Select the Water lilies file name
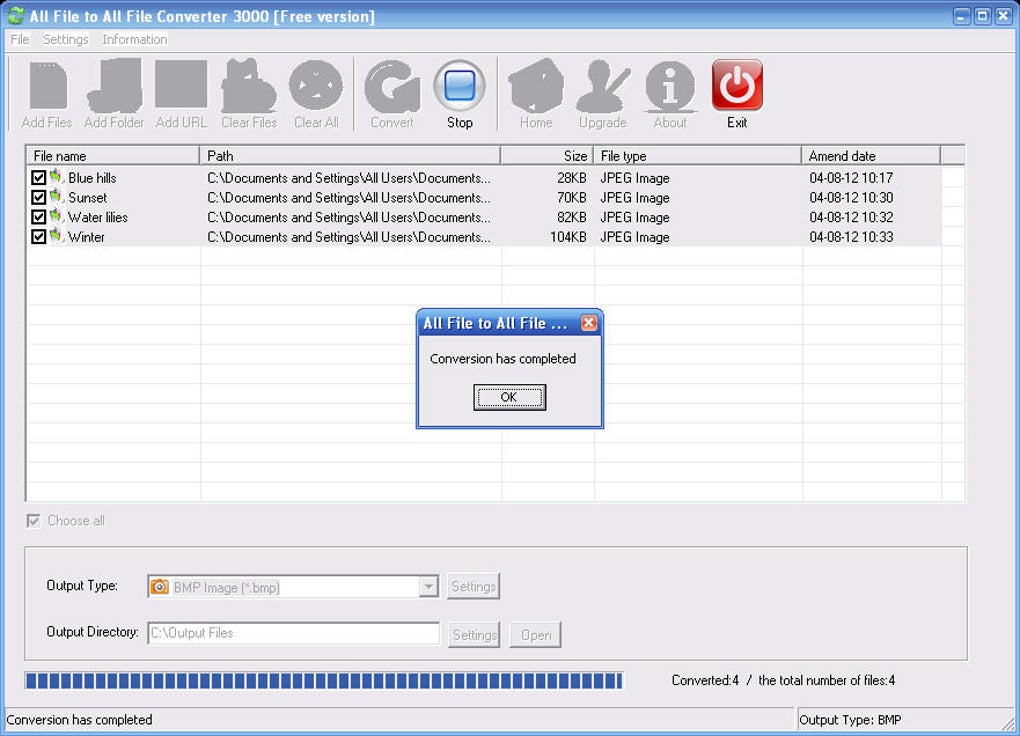Screen dimensions: 1020x736 point(98,217)
